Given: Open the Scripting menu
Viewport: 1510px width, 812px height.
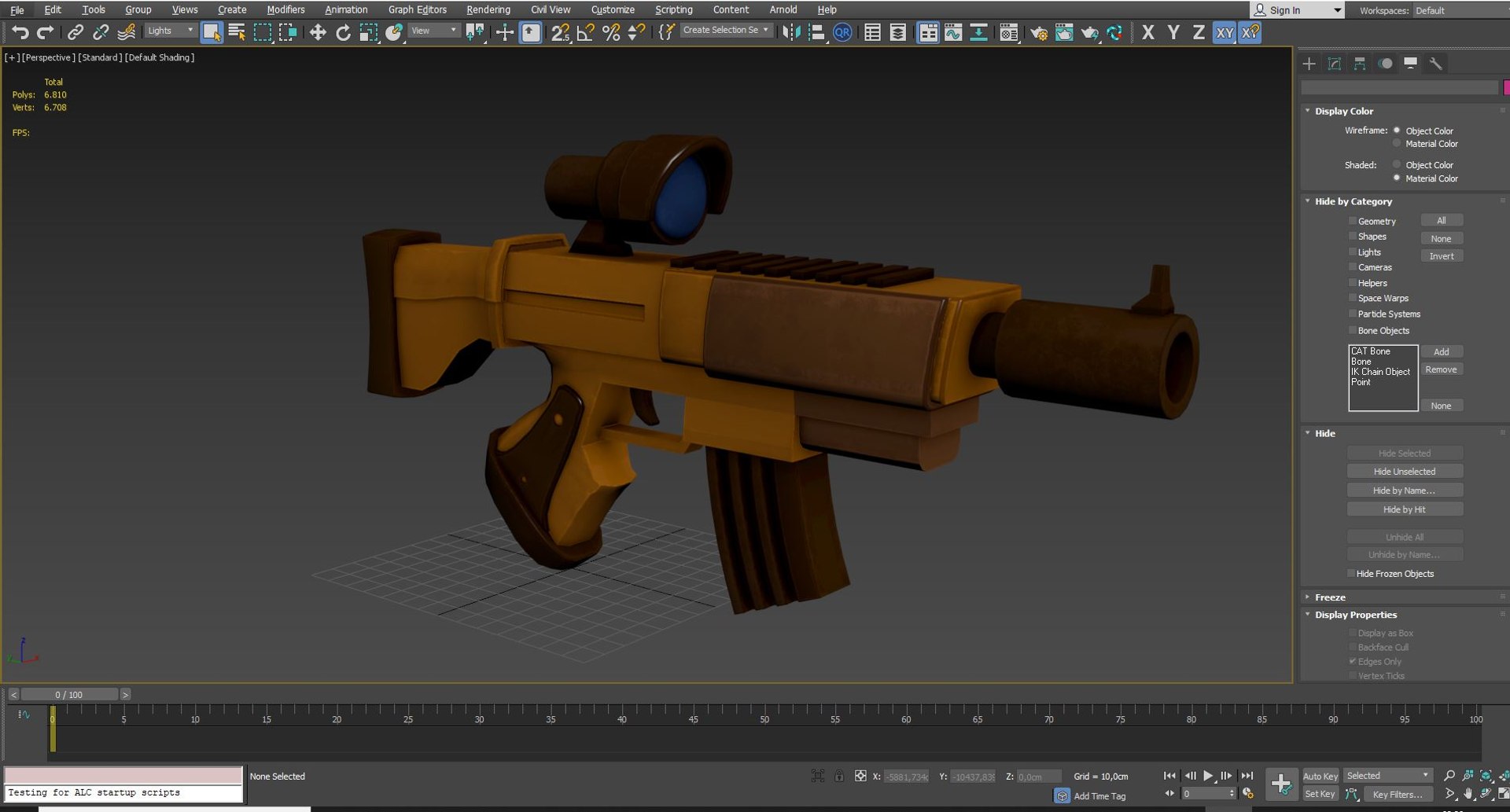Looking at the screenshot, I should pos(674,9).
